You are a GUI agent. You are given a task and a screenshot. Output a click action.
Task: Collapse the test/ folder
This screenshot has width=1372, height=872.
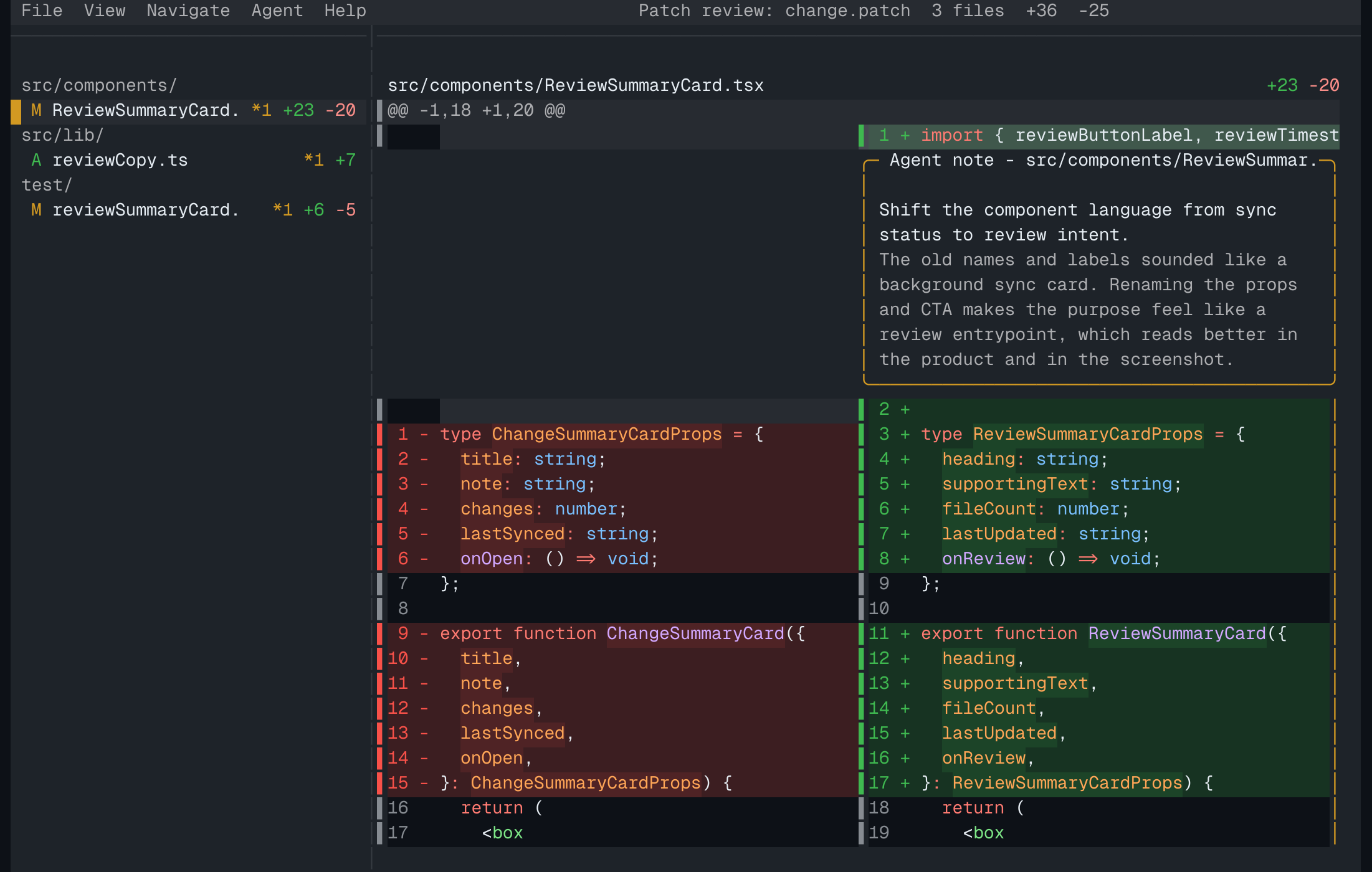point(47,185)
